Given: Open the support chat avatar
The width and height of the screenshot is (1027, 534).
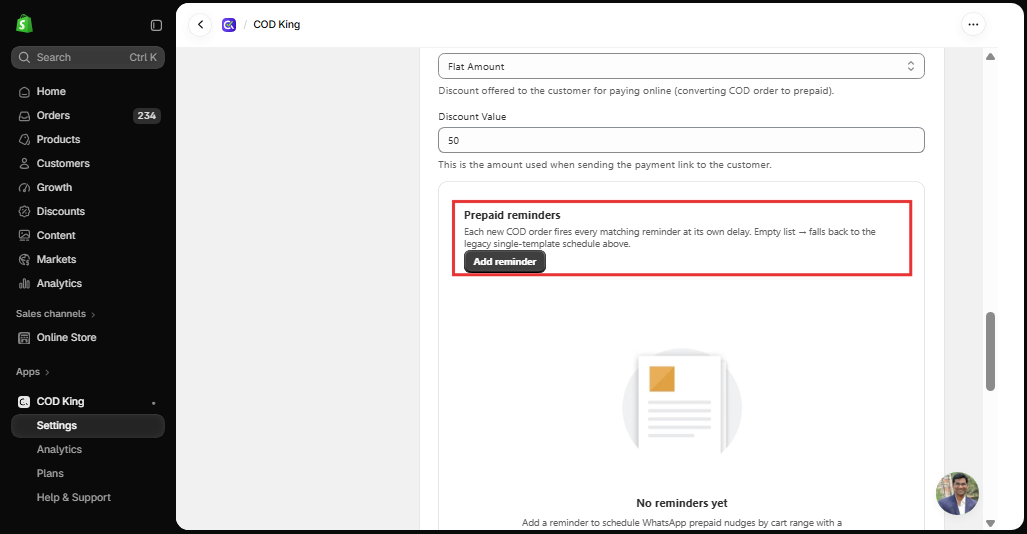Looking at the screenshot, I should click(x=957, y=493).
